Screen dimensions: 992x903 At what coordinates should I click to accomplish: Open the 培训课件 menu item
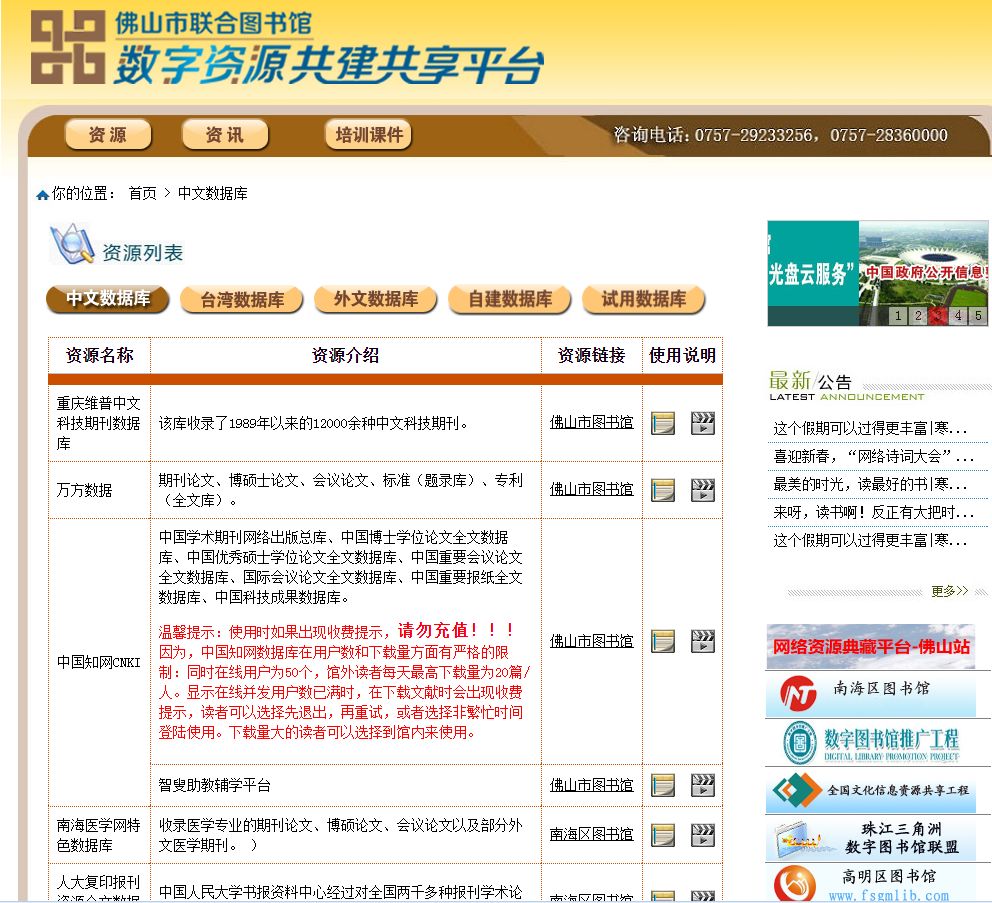pyautogui.click(x=368, y=136)
